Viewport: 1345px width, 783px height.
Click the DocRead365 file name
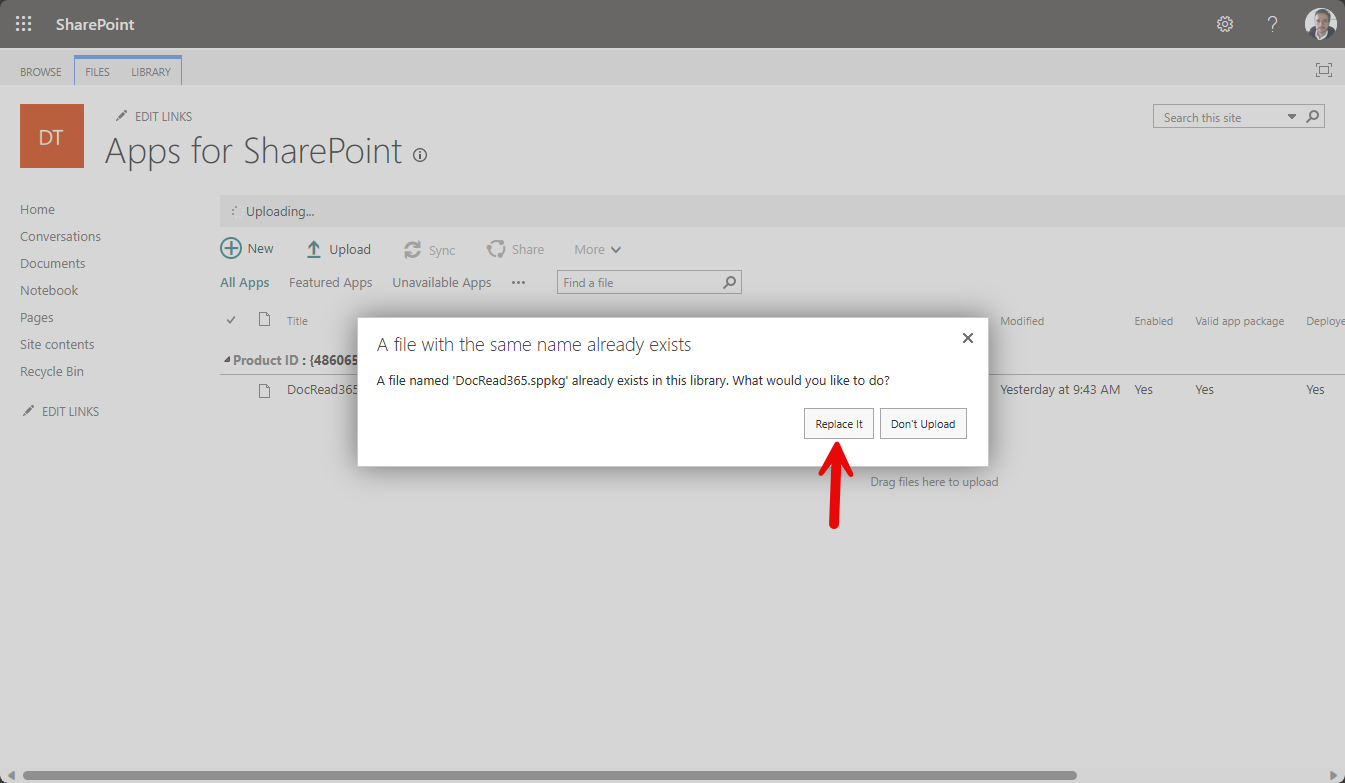[x=322, y=389]
